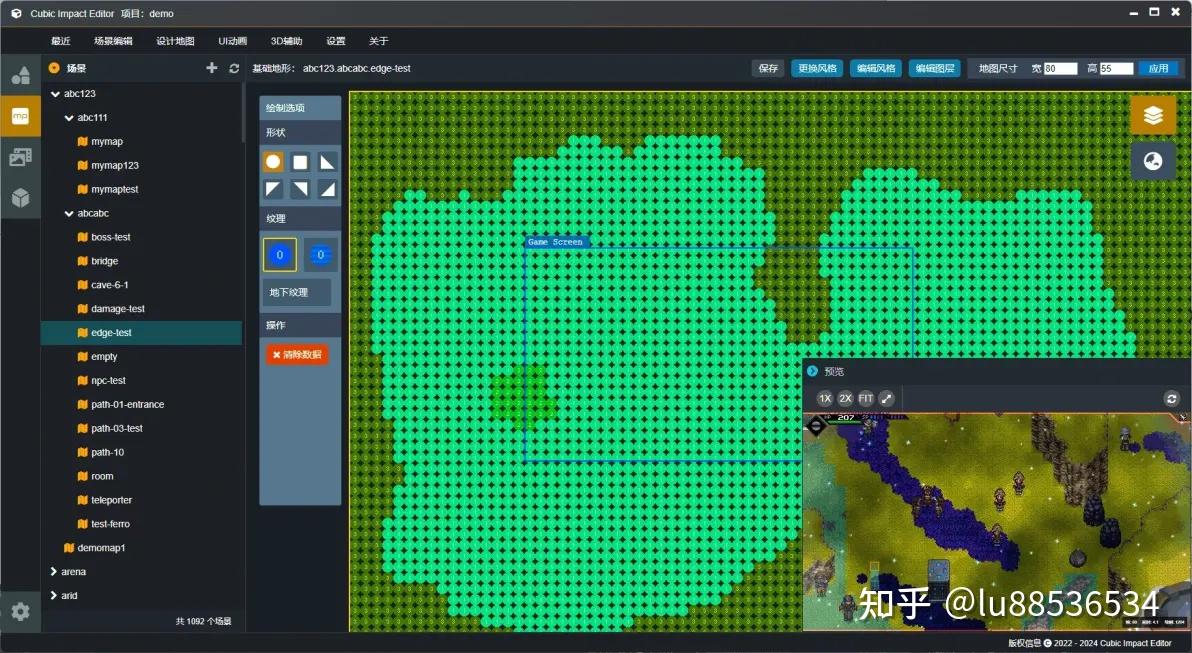Image resolution: width=1192 pixels, height=653 pixels.
Task: Pick the second texture swatch
Action: pyautogui.click(x=321, y=255)
